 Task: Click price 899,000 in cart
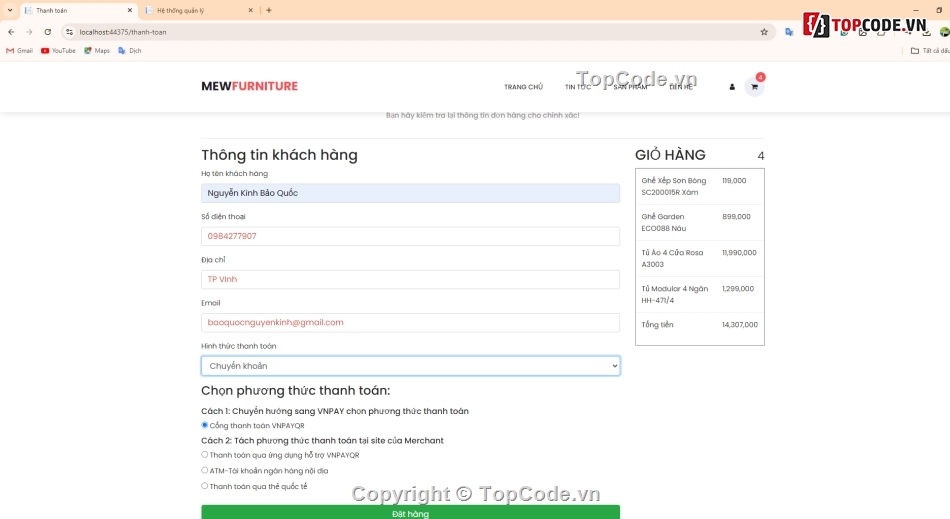click(736, 217)
